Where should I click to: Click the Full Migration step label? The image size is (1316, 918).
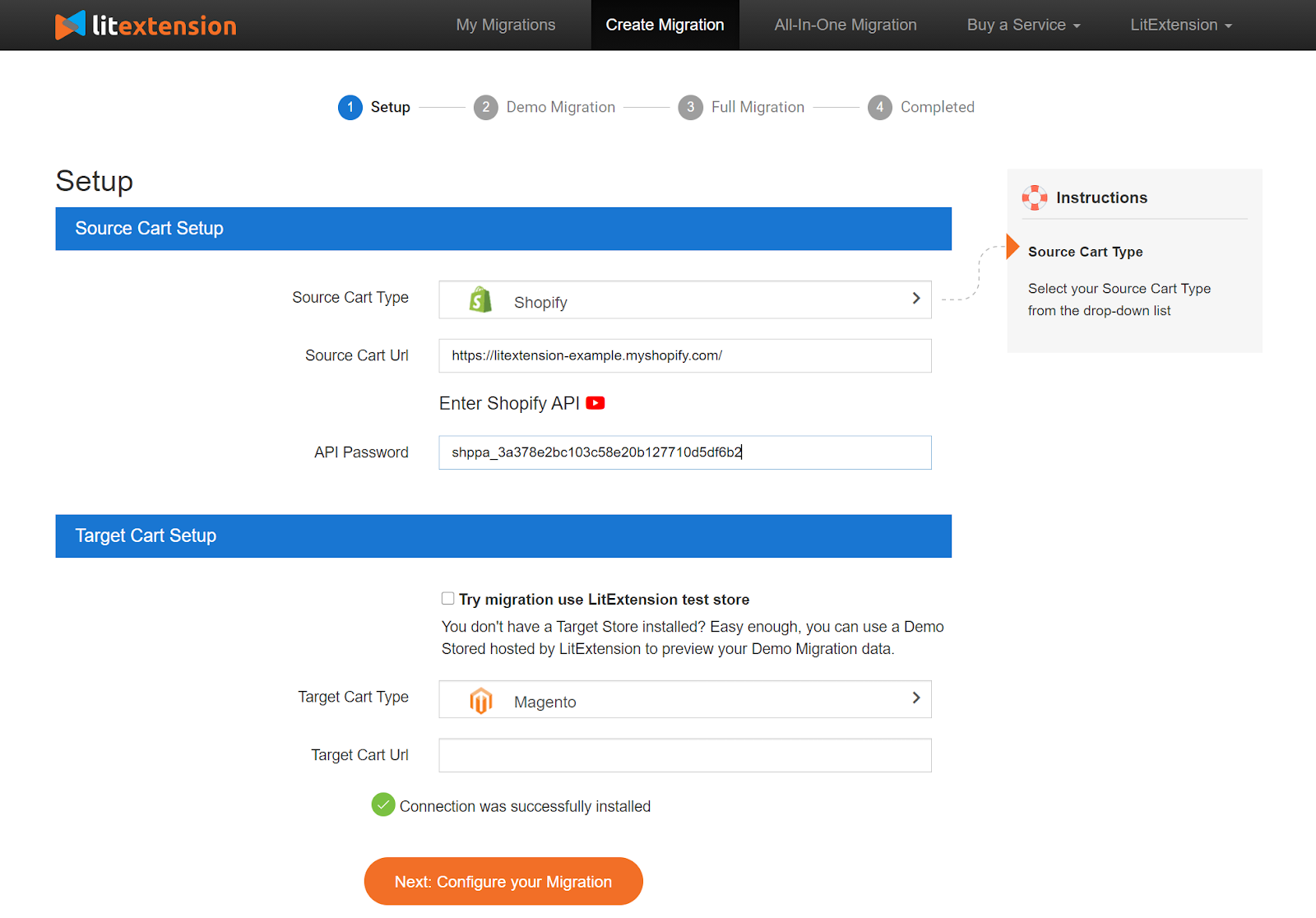coord(758,107)
